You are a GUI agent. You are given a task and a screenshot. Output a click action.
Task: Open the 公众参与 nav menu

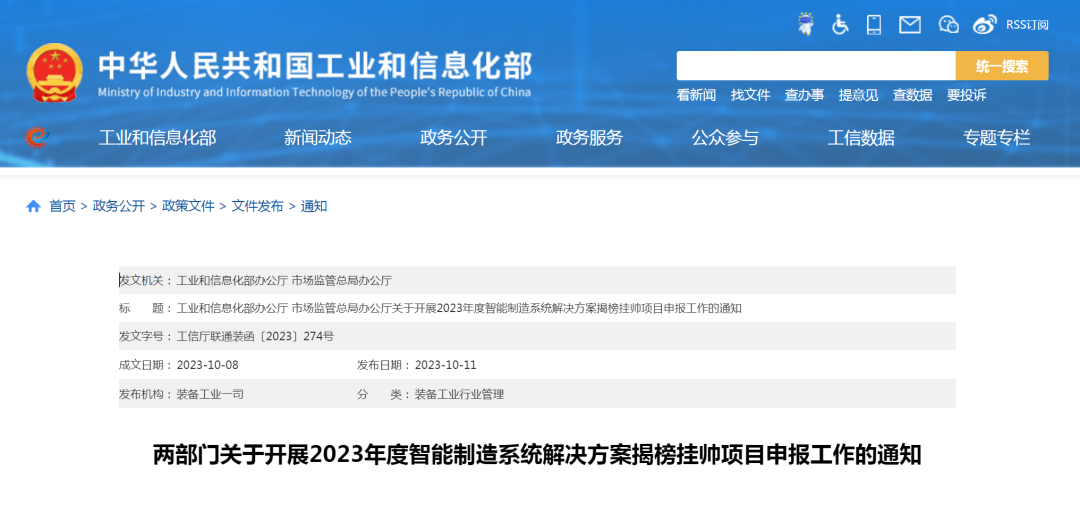[x=725, y=138]
